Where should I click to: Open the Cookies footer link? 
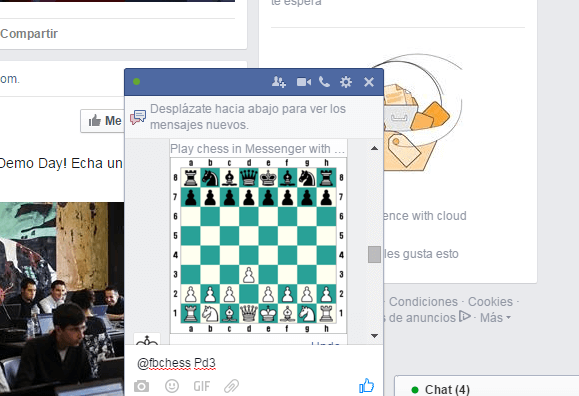(490, 301)
